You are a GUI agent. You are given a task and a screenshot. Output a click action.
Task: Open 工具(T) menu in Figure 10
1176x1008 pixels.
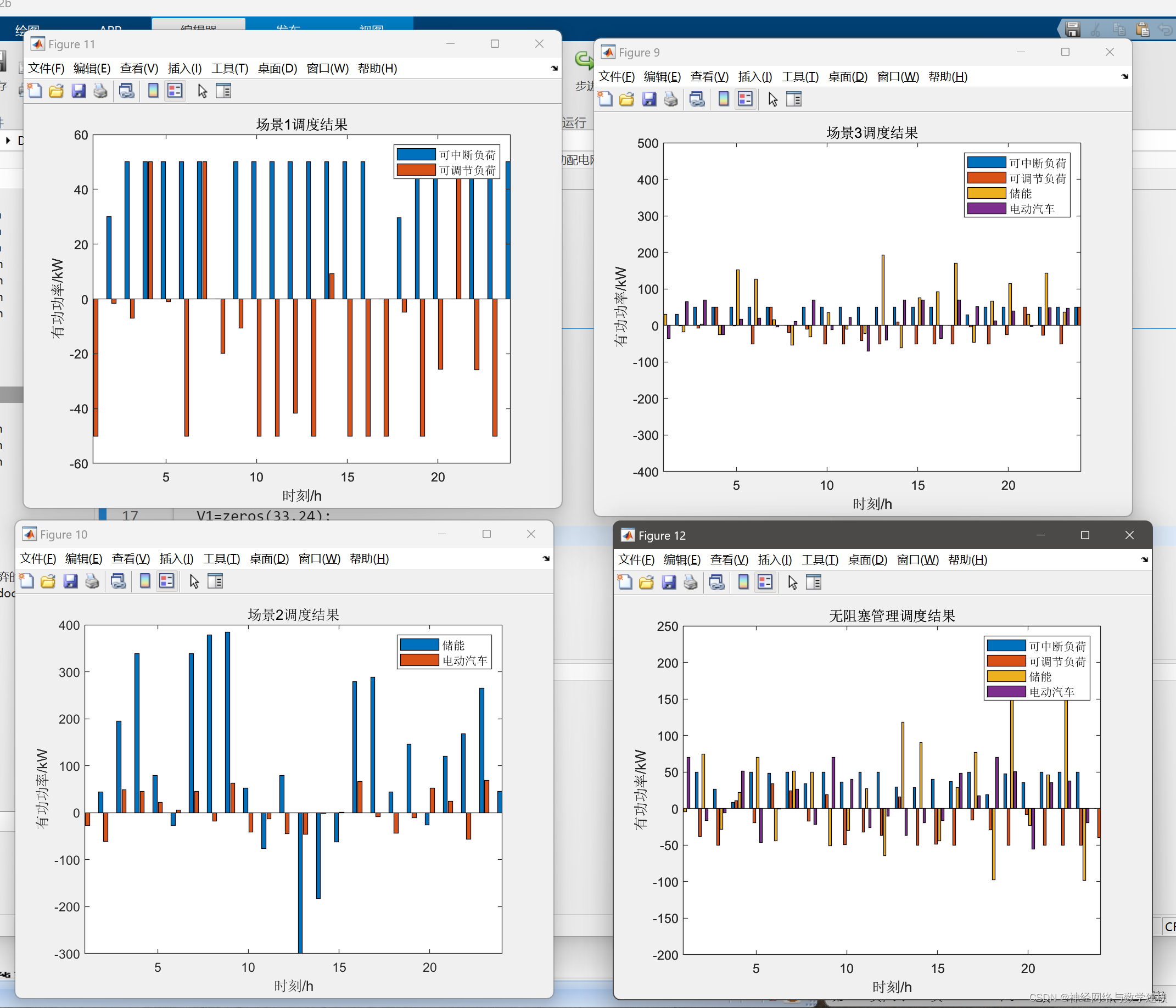coord(222,559)
